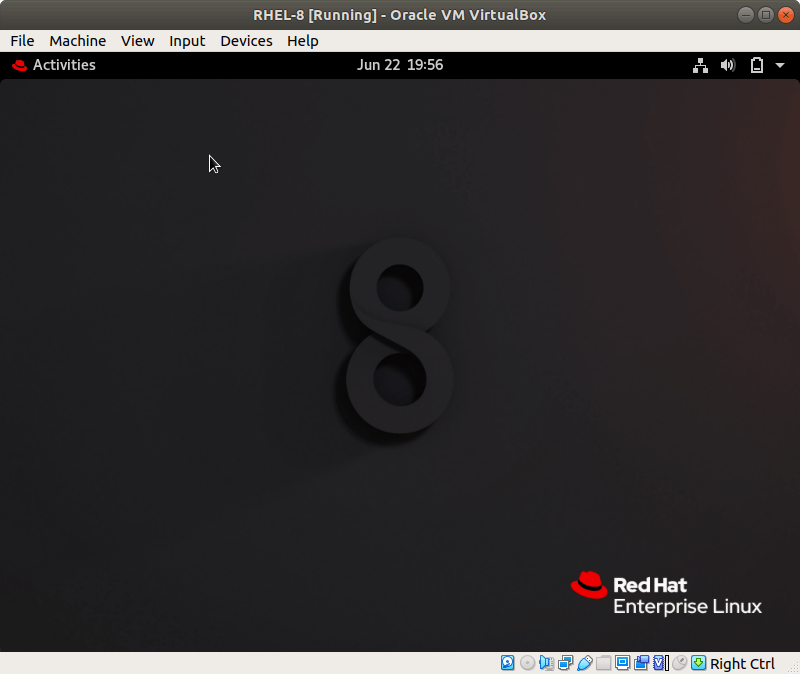This screenshot has height=674, width=800.
Task: Minimize the VirtualBox window
Action: coord(746,15)
